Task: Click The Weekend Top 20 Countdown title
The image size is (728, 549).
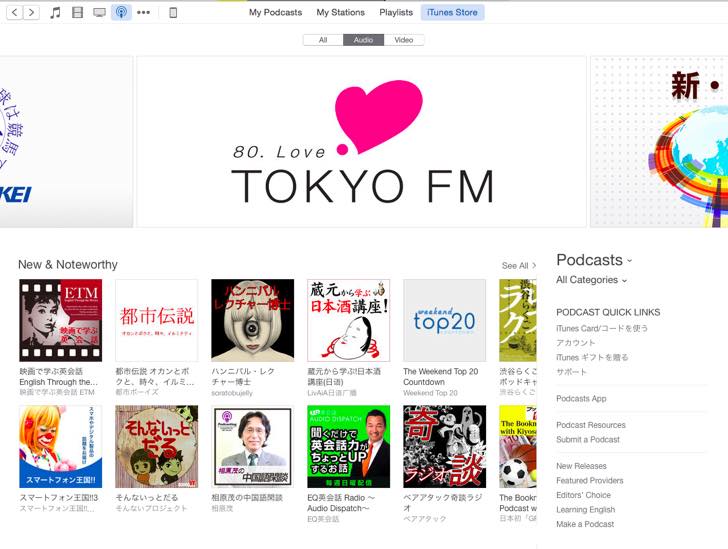Action: pos(441,377)
